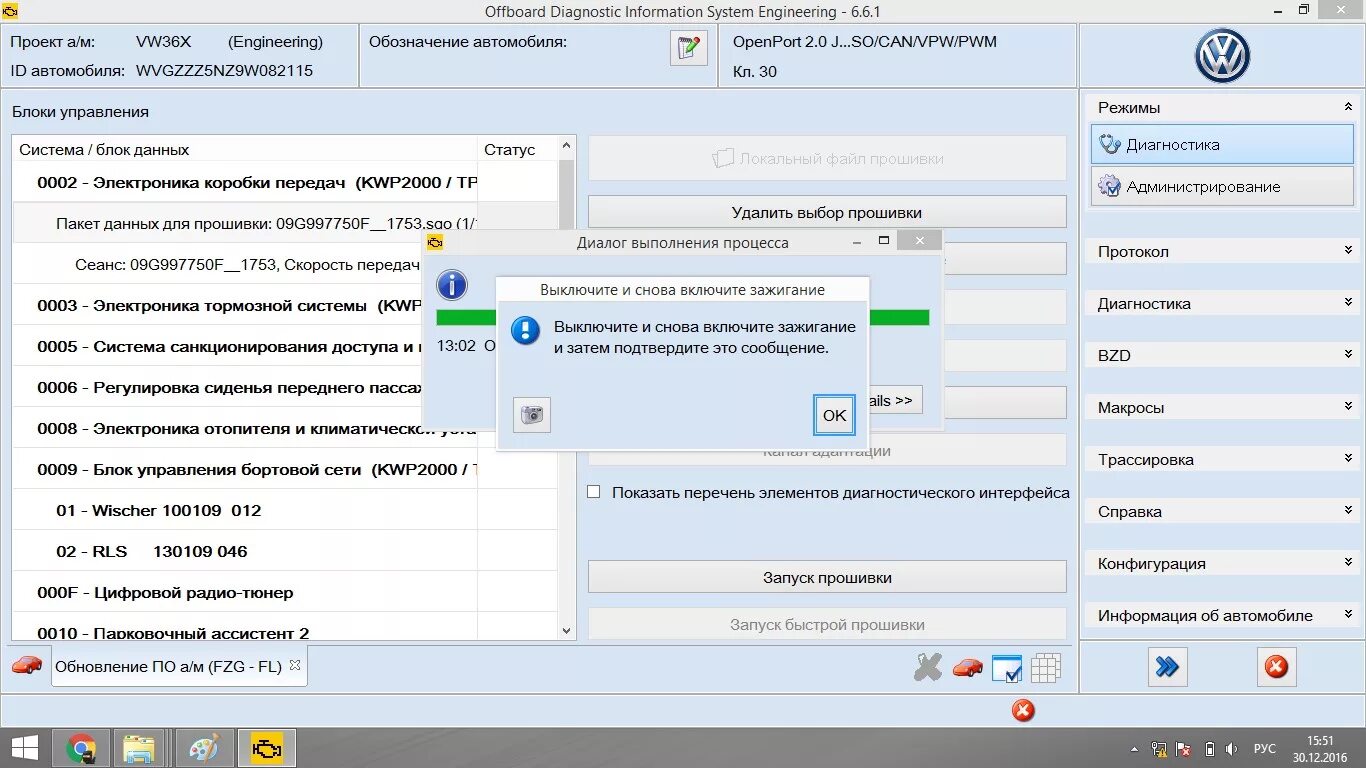
Task: Click the blue double-arrow forward button
Action: [1167, 667]
